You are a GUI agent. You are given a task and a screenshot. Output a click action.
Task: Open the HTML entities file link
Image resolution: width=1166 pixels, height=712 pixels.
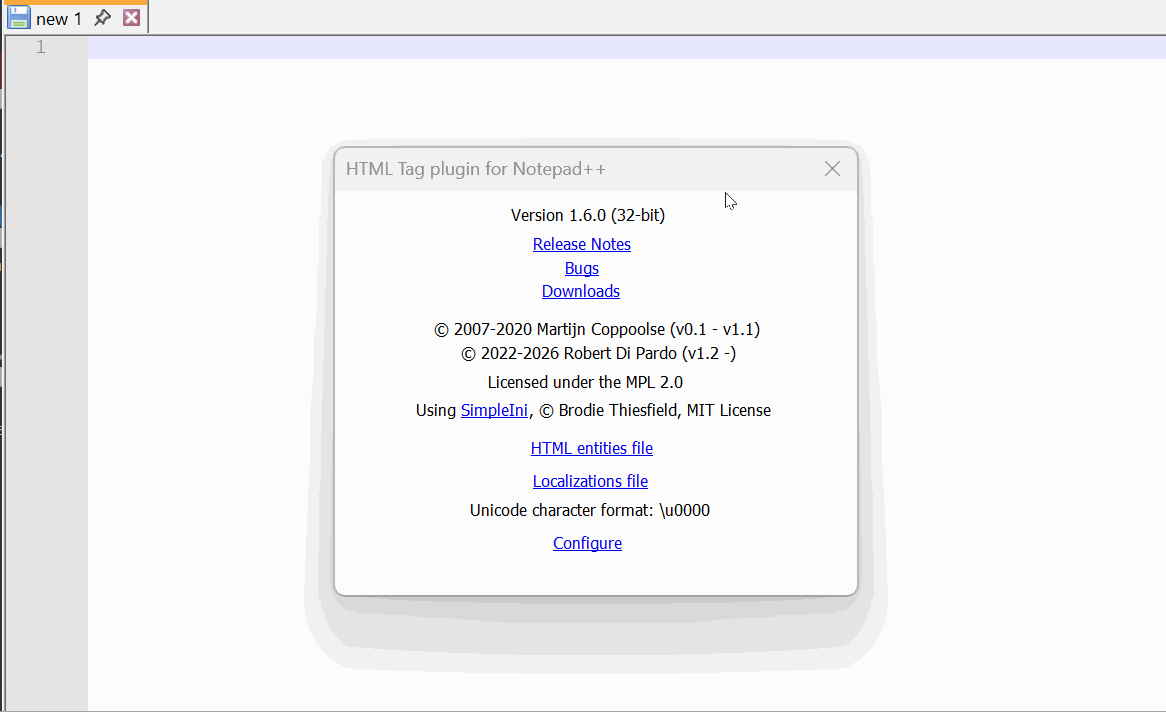point(592,448)
